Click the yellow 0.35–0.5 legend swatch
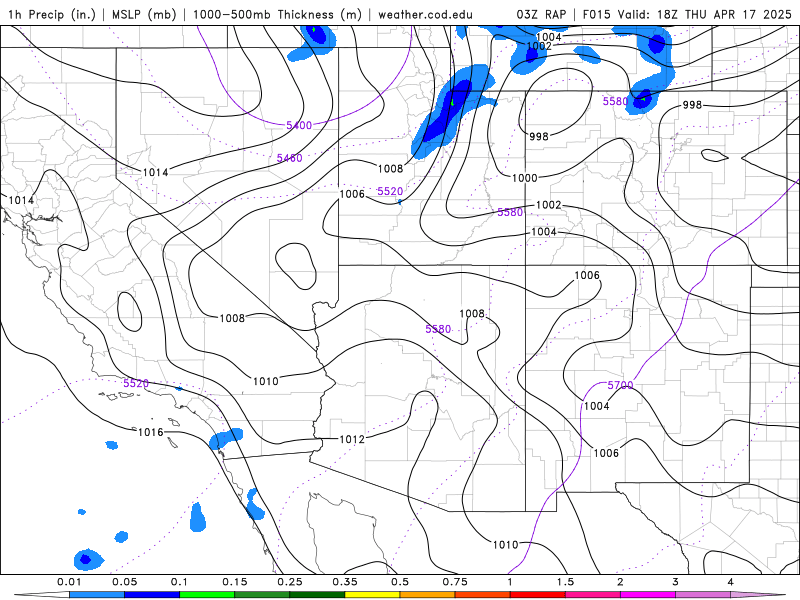The height and width of the screenshot is (600, 800). tap(372, 595)
